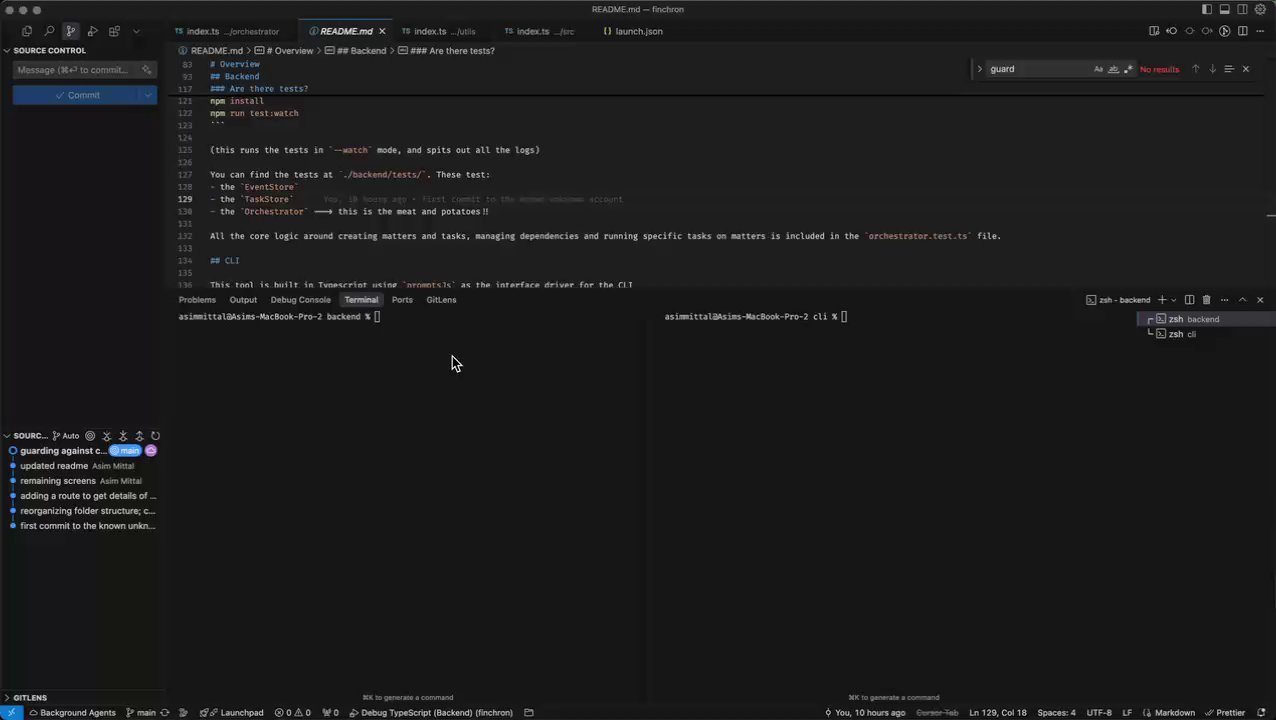Click the Commit button

click(77, 95)
